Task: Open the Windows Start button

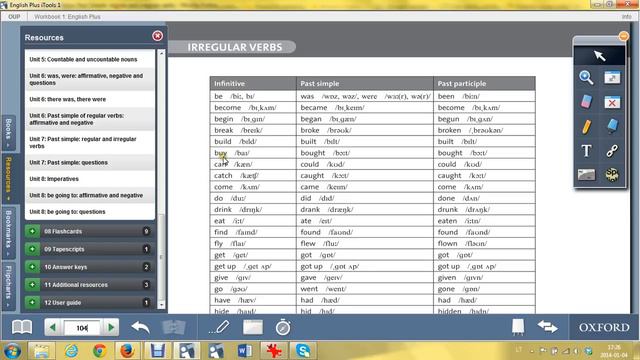Action: point(13,351)
